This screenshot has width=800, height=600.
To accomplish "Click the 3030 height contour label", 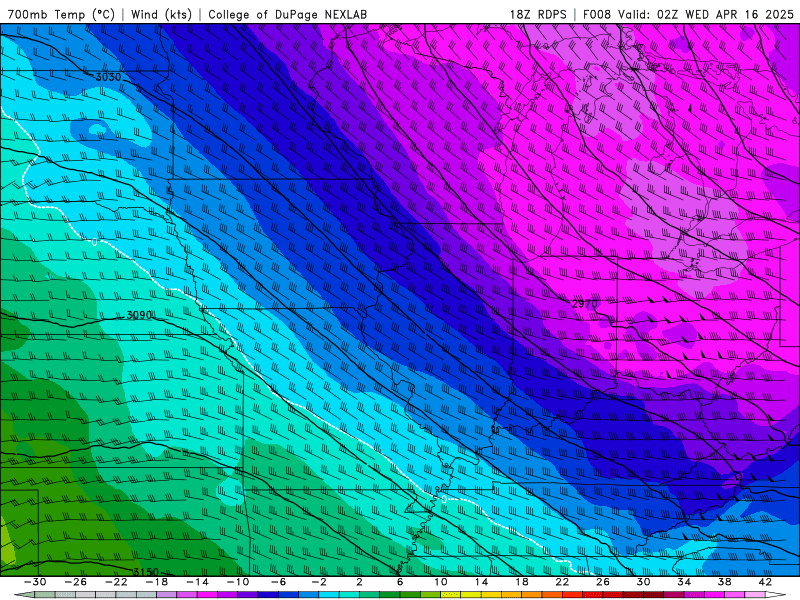I will tap(108, 77).
